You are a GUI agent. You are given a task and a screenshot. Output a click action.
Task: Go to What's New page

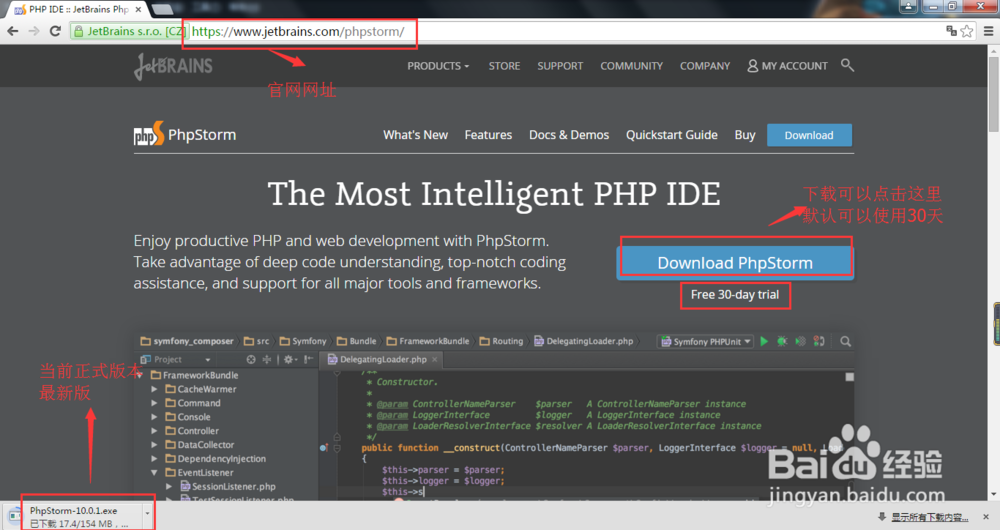[415, 135]
